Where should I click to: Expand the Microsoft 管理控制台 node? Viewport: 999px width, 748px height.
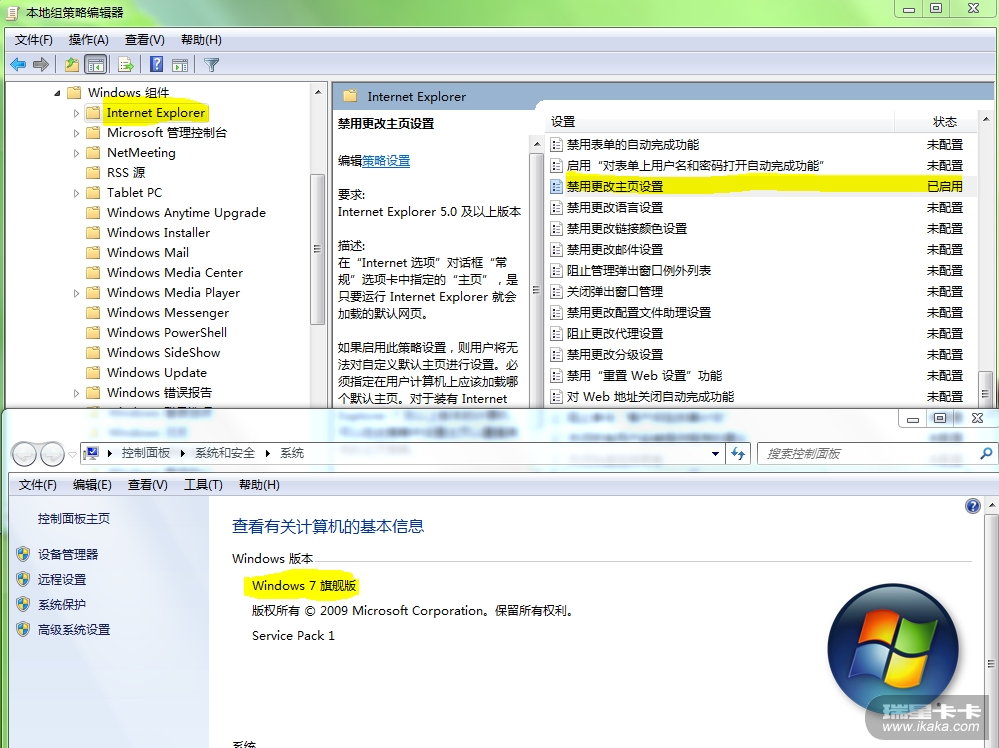pos(76,133)
